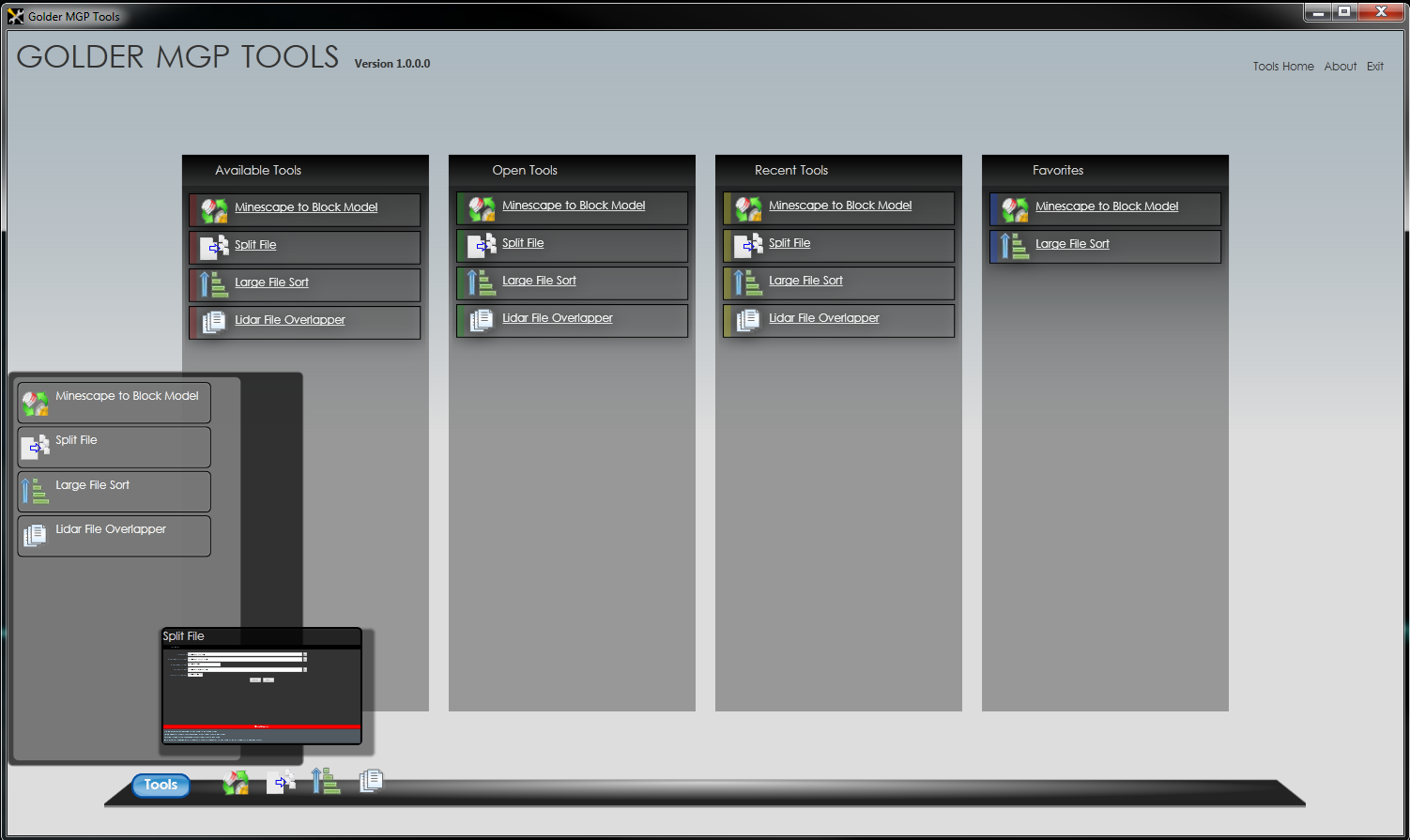1410x840 pixels.
Task: Open Large File Sort link in Available Tools
Action: click(x=271, y=283)
